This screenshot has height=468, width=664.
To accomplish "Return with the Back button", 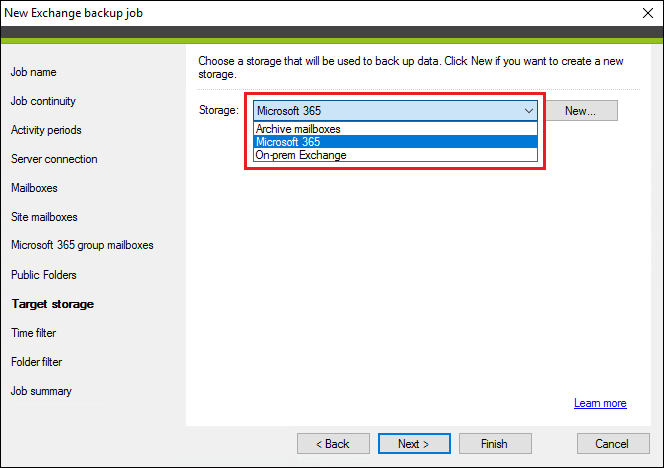I will tap(333, 443).
